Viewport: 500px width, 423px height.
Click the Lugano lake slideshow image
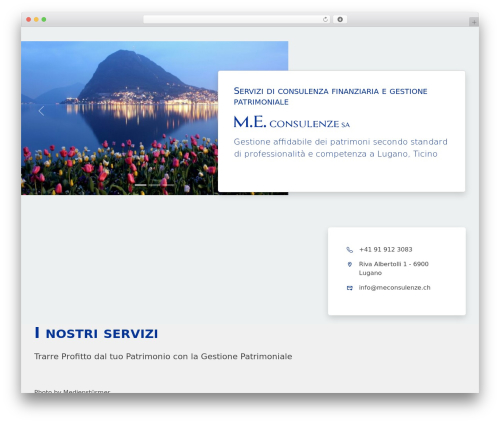coord(119,118)
